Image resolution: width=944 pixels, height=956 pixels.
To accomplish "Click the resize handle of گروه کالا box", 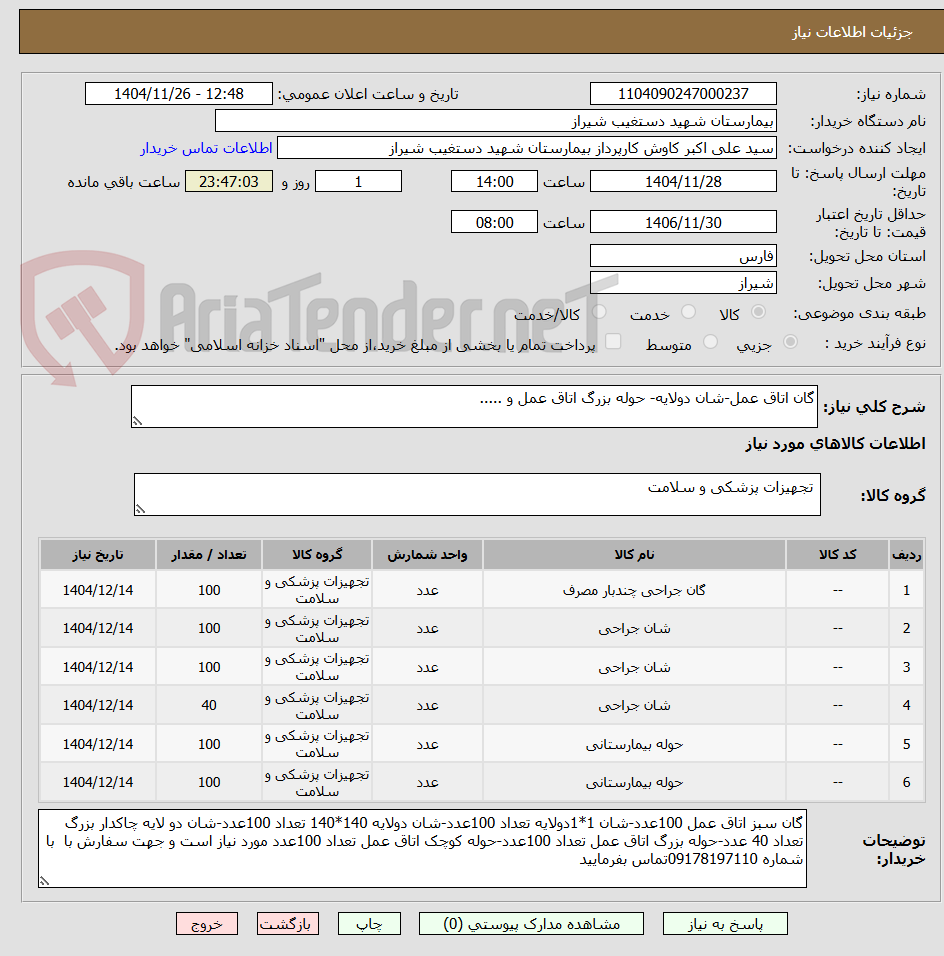I will pyautogui.click(x=140, y=510).
